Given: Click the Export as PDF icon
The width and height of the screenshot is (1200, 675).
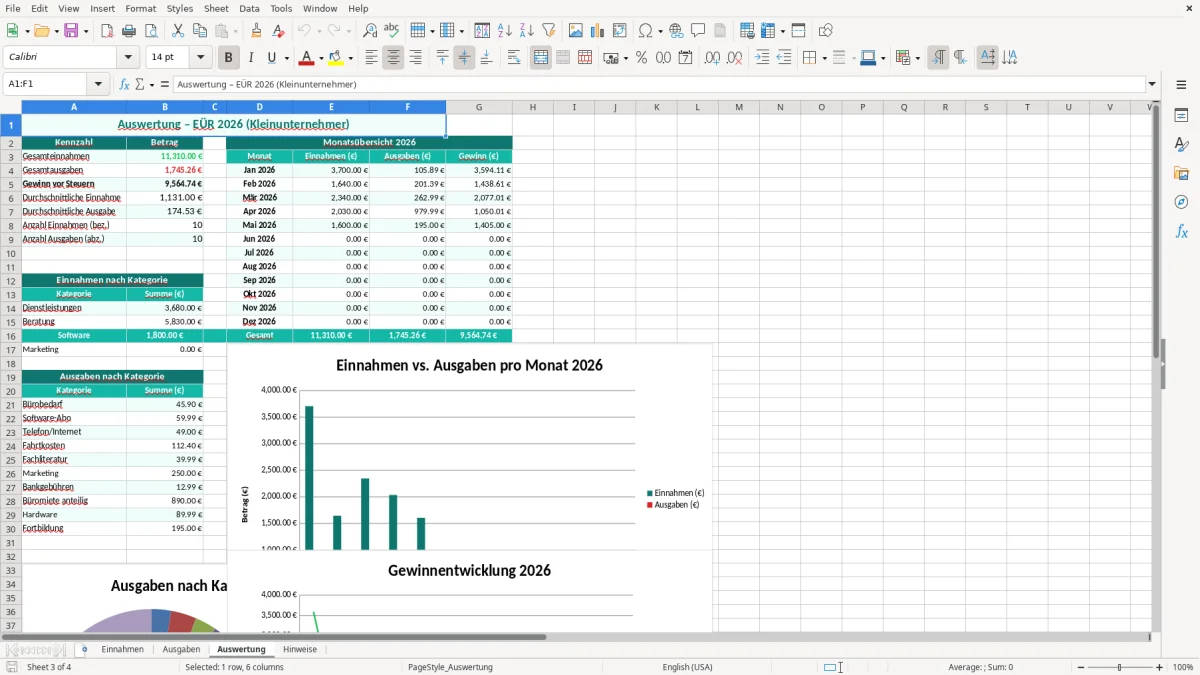Looking at the screenshot, I should coord(107,30).
